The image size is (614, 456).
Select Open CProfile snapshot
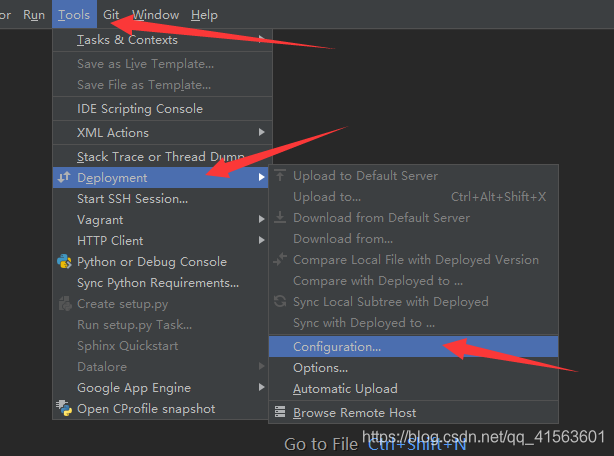coord(161,409)
